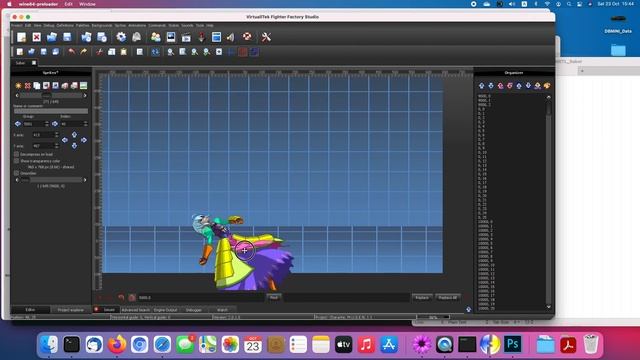The image size is (640, 360).
Task: Click the Replace All button
Action: click(x=448, y=298)
